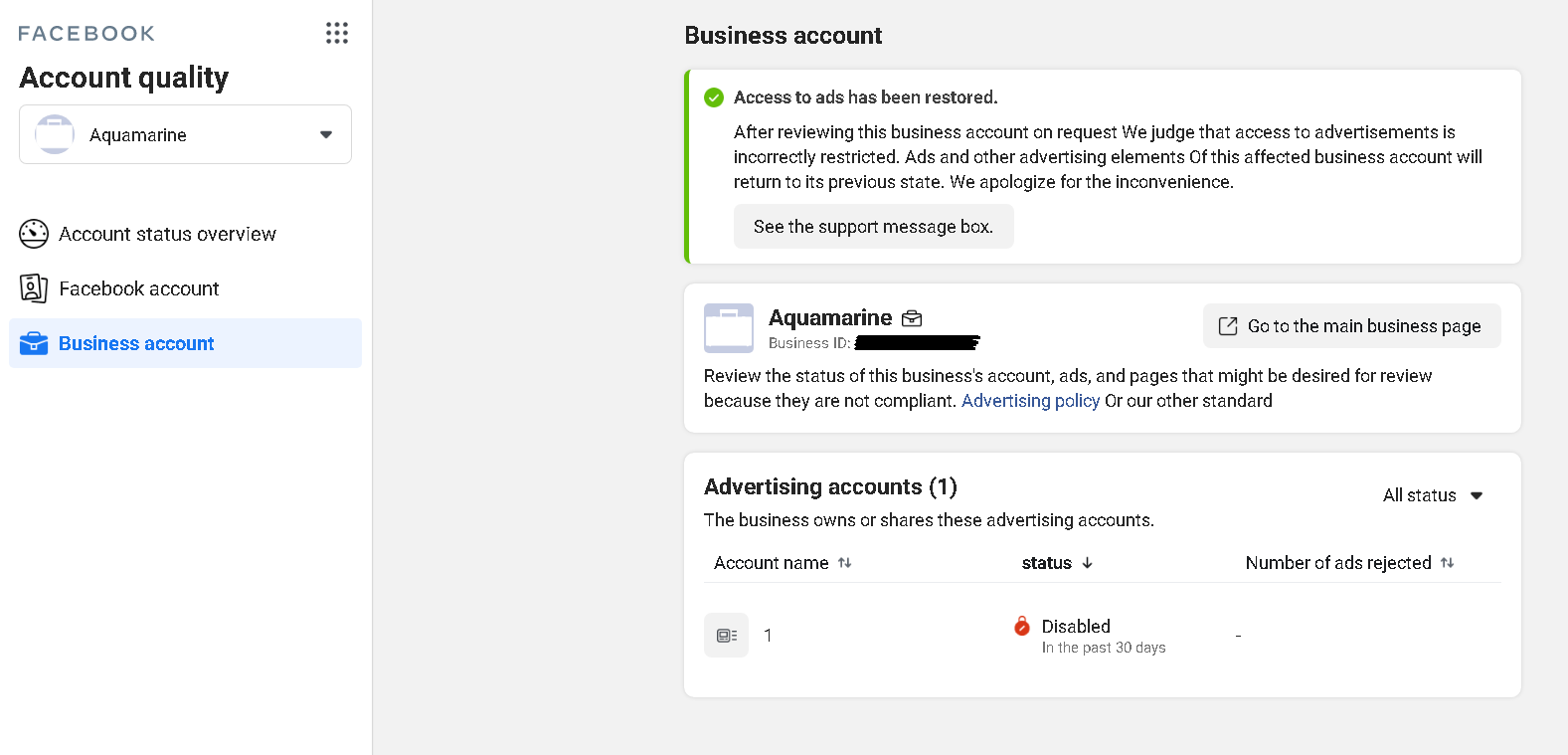The height and width of the screenshot is (755, 1568).
Task: Click Access to ads has been restored heading
Action: [x=866, y=97]
